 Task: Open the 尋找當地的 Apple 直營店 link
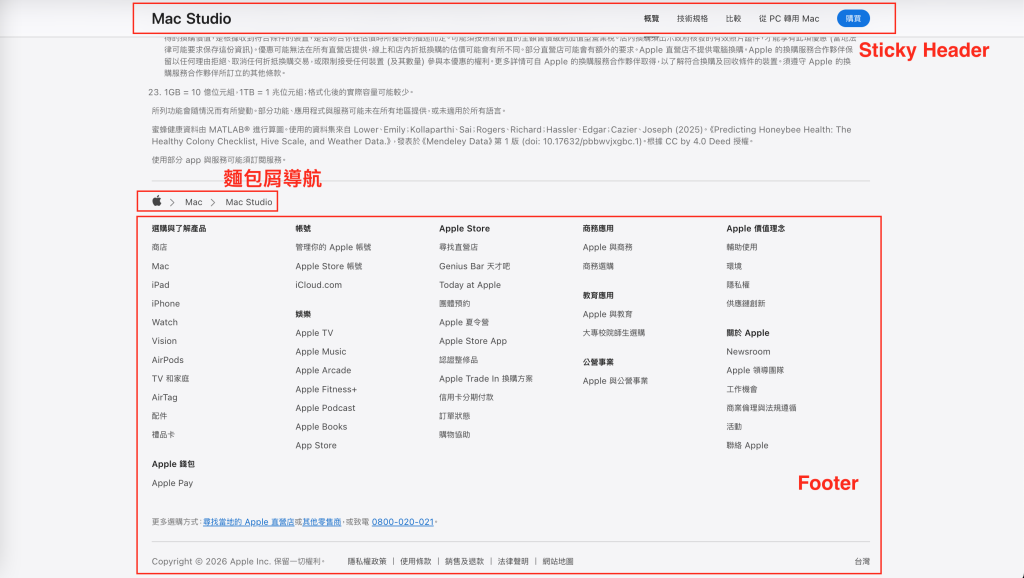[248, 522]
